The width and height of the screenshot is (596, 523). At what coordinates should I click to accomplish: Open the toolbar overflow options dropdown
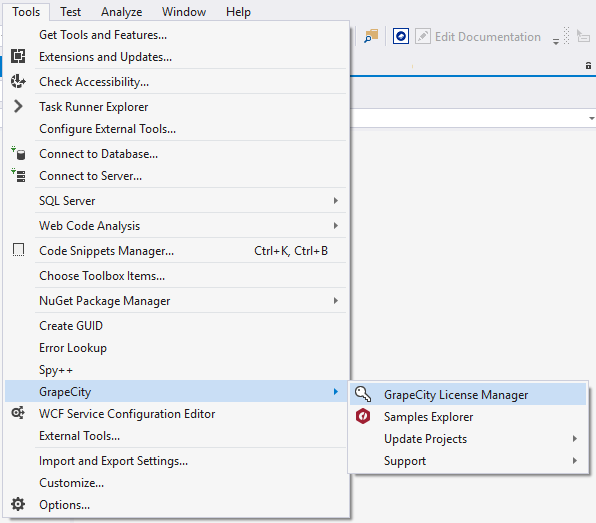556,41
